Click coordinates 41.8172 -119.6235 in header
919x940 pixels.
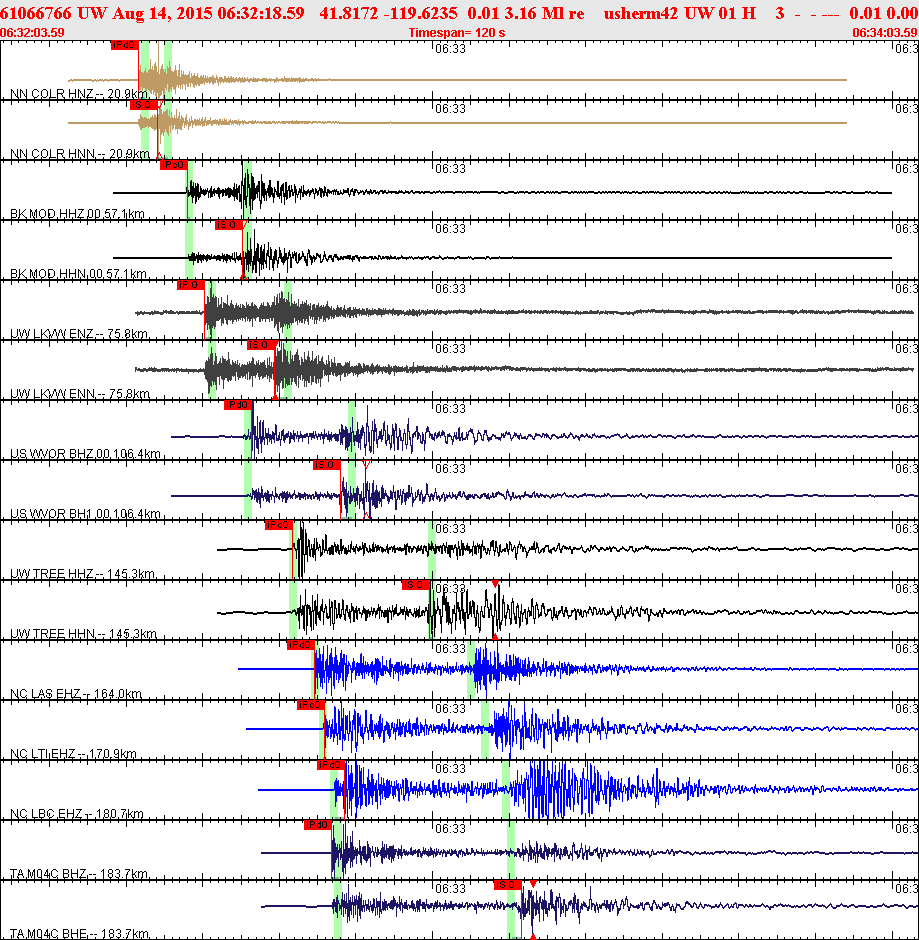tap(388, 13)
